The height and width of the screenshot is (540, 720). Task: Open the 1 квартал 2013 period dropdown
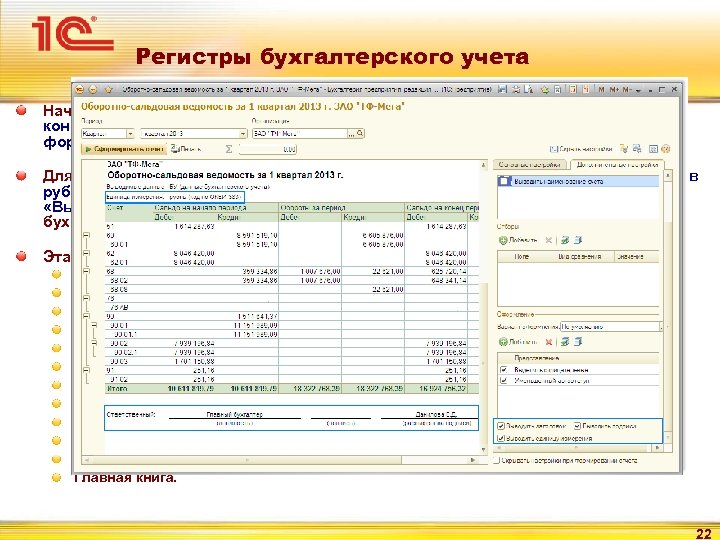pyautogui.click(x=243, y=134)
